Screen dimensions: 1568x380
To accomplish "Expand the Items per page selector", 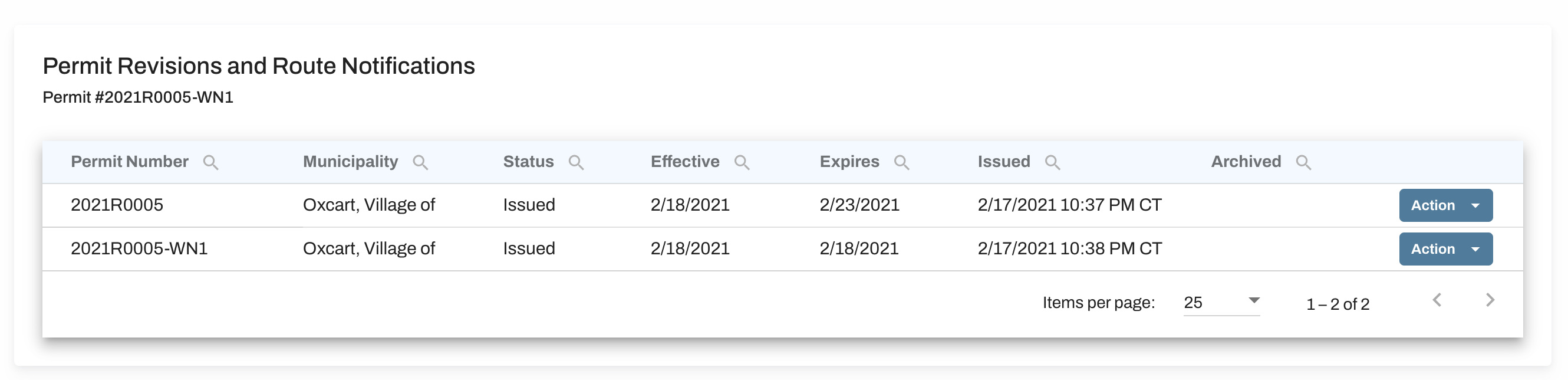I will [1221, 302].
